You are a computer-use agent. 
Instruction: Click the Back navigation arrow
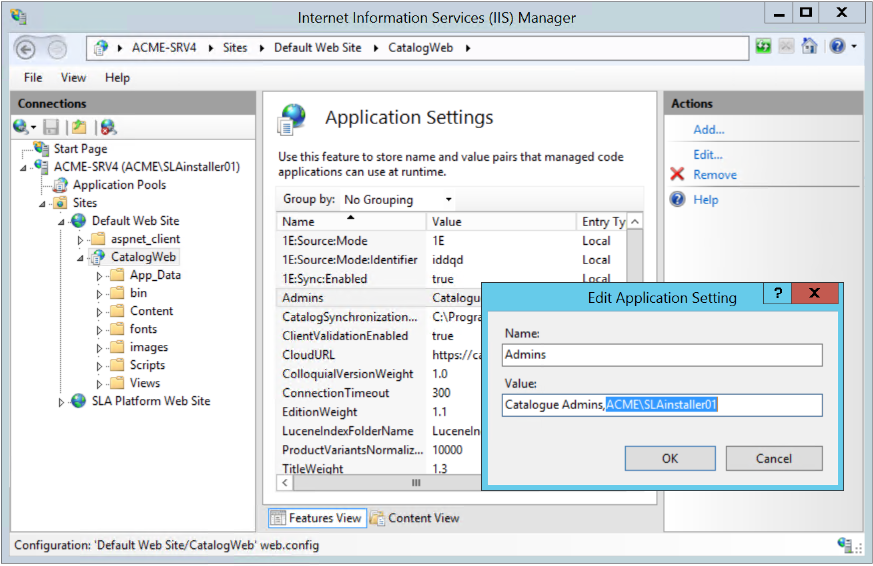(x=26, y=48)
